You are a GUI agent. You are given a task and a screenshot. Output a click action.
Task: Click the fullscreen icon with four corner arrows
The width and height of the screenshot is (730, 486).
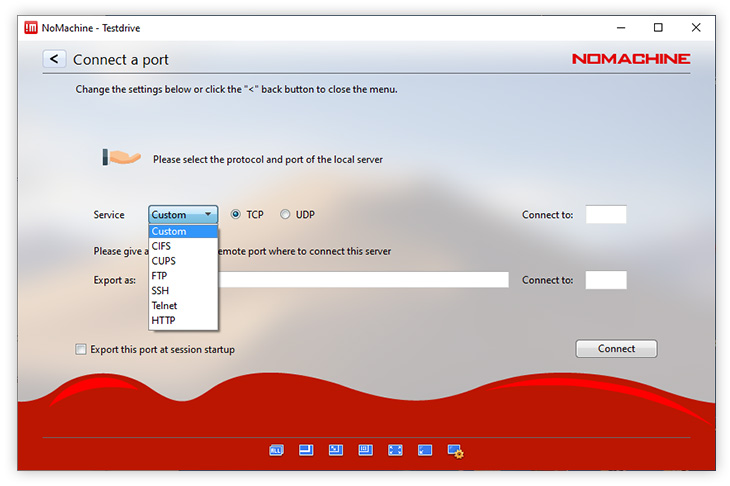click(395, 451)
